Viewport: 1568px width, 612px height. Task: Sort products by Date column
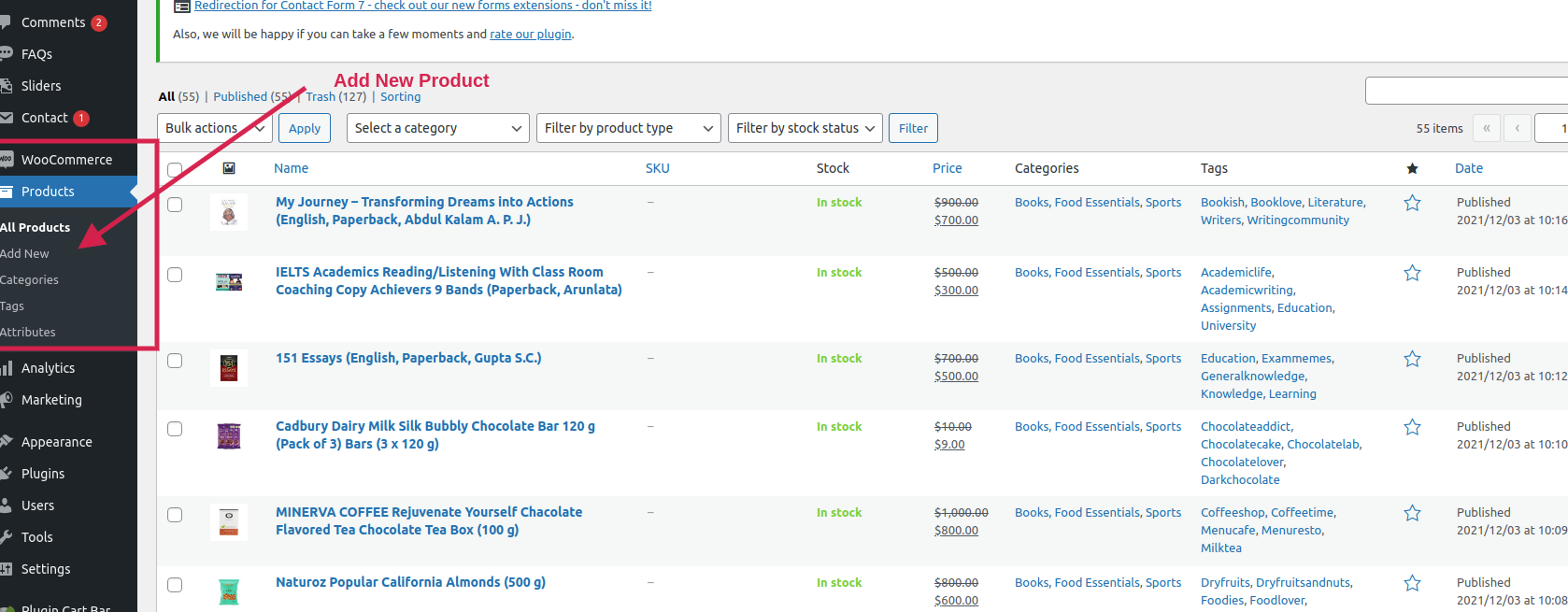(1468, 168)
